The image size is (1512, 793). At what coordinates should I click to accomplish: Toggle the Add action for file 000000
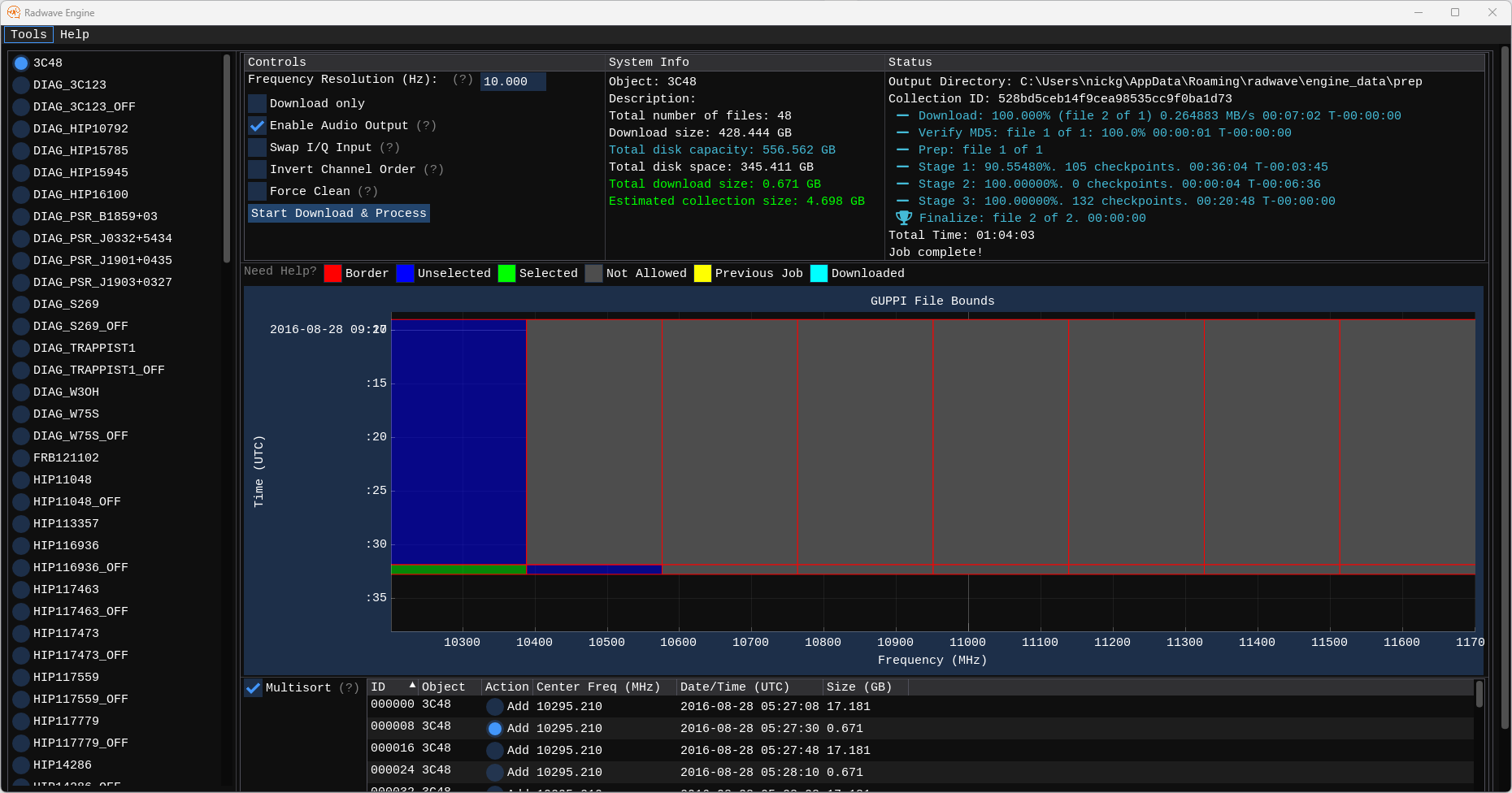tap(494, 707)
